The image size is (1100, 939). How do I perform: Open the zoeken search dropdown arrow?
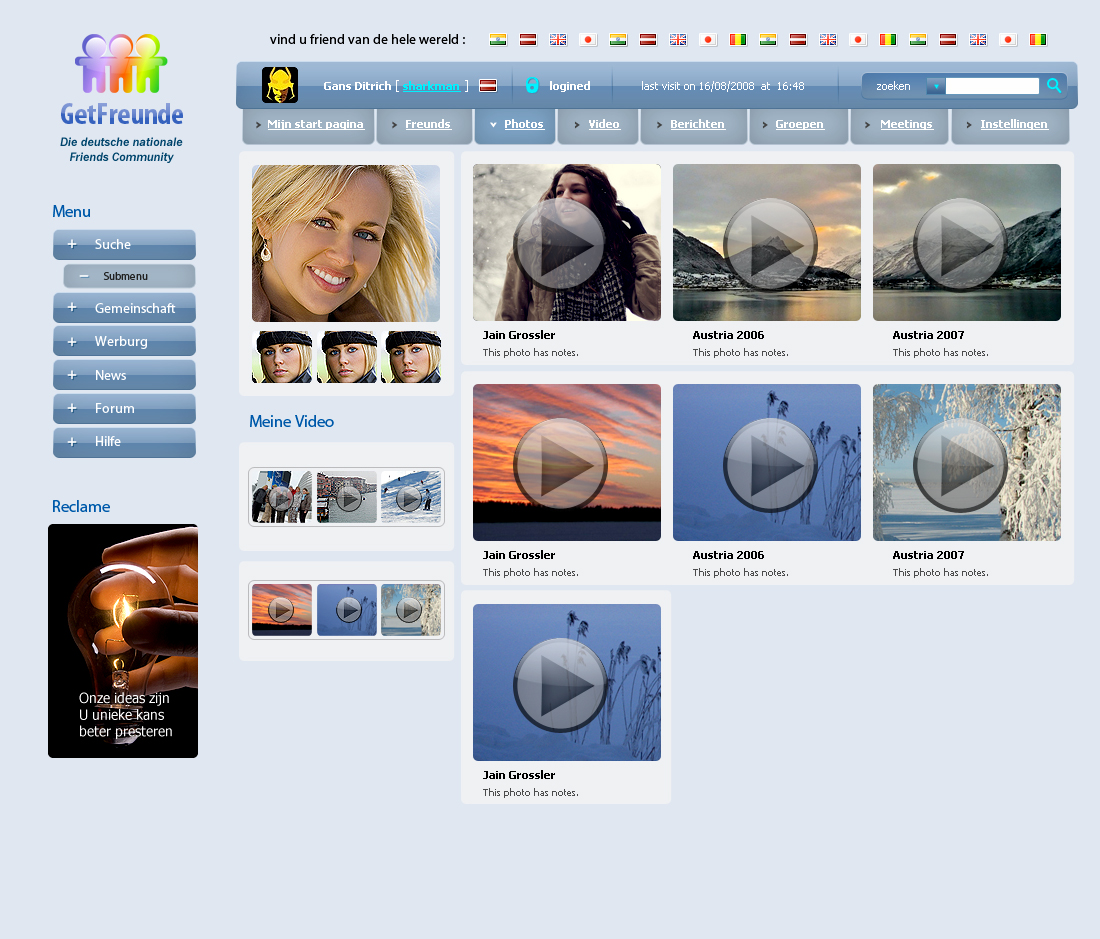935,86
